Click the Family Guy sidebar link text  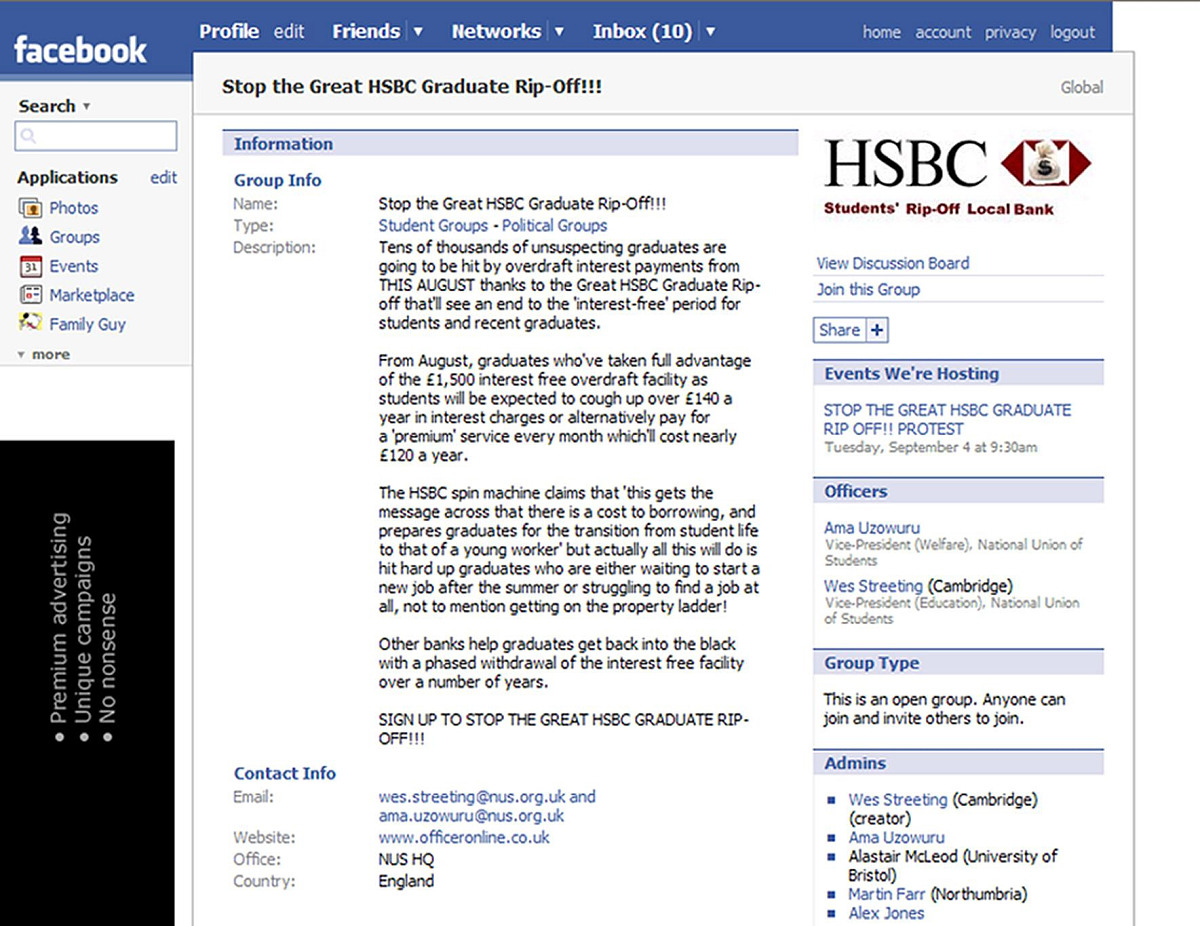pyautogui.click(x=88, y=324)
